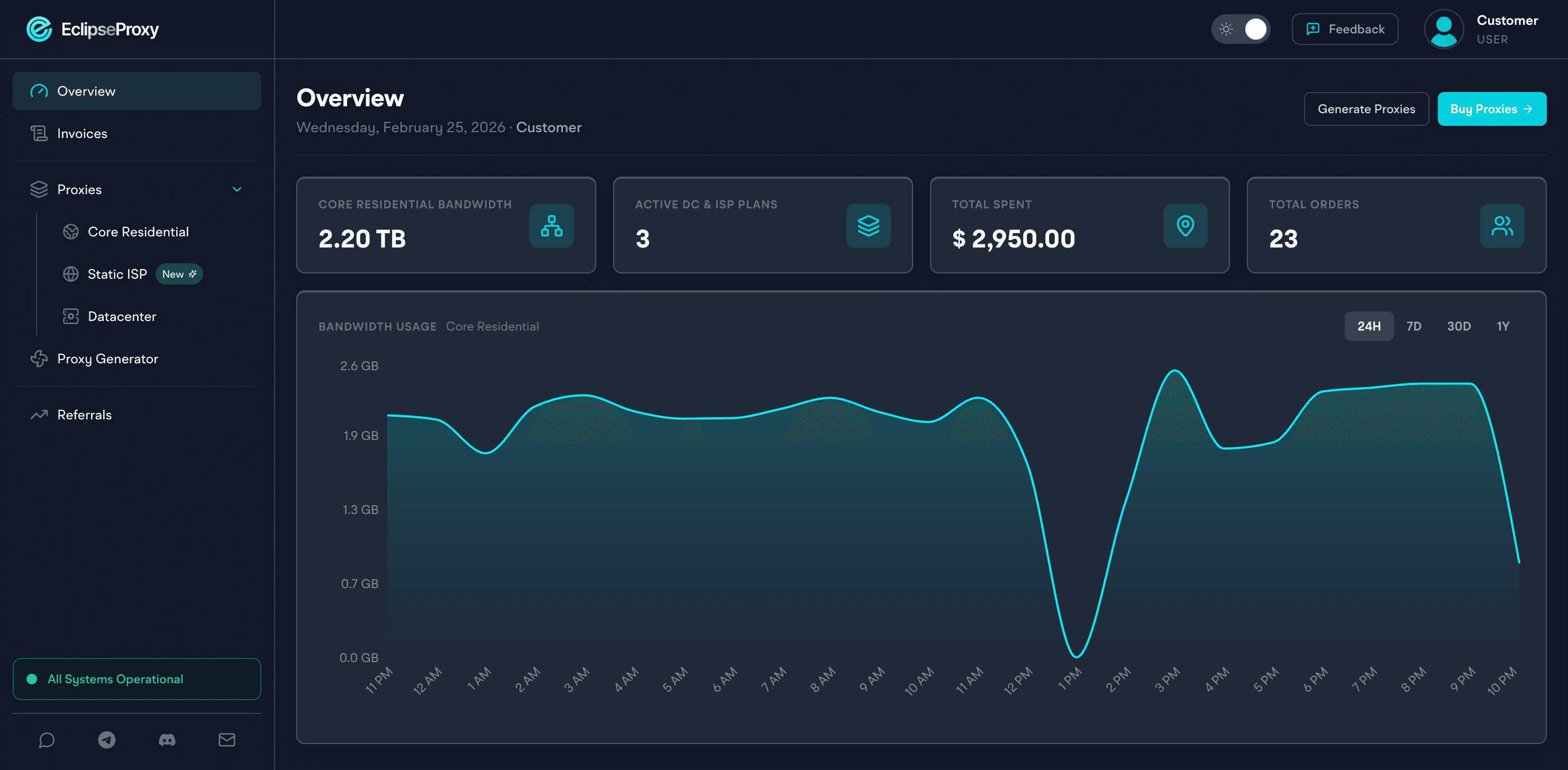Click the Buy Proxies button
Image resolution: width=1568 pixels, height=770 pixels.
pyautogui.click(x=1492, y=108)
